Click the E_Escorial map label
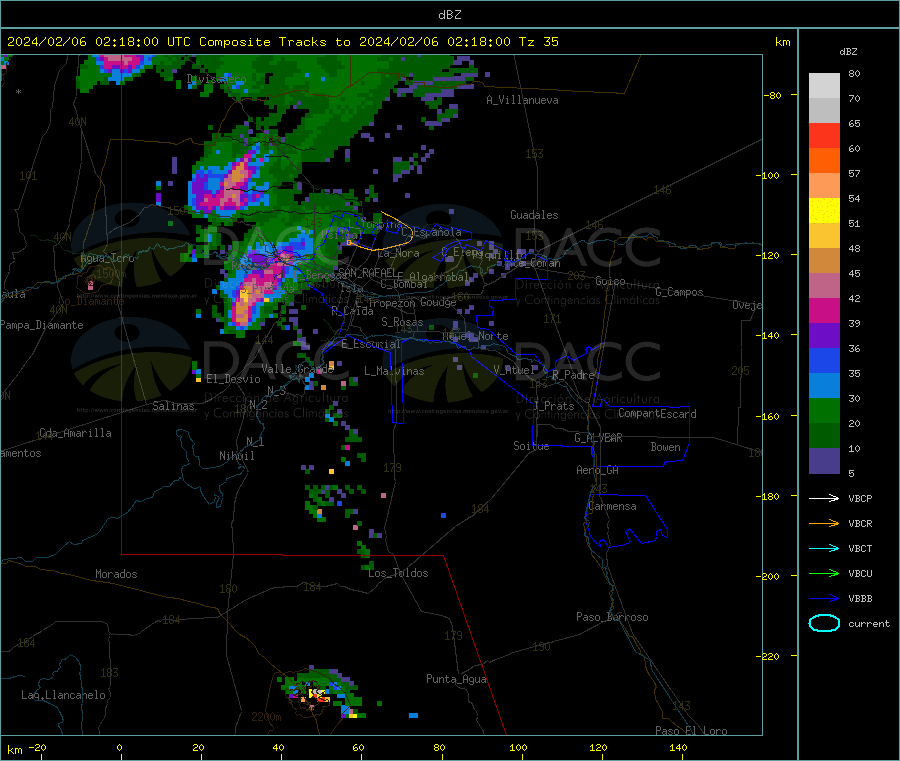The height and width of the screenshot is (761, 900). pos(370,344)
